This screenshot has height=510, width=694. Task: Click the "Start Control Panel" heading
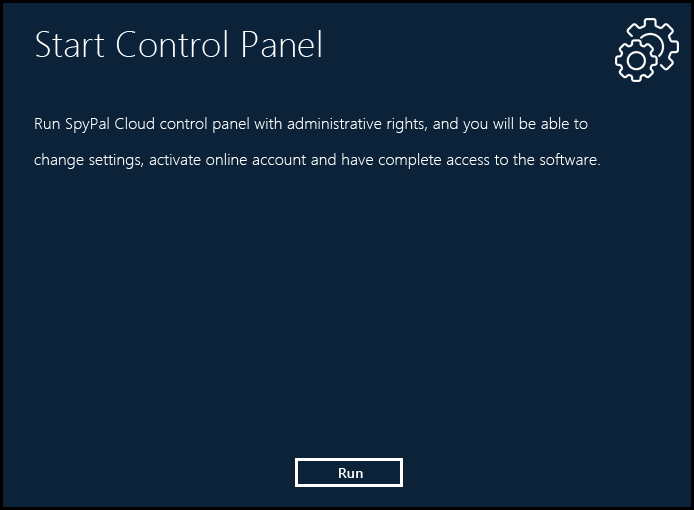pyautogui.click(x=178, y=46)
